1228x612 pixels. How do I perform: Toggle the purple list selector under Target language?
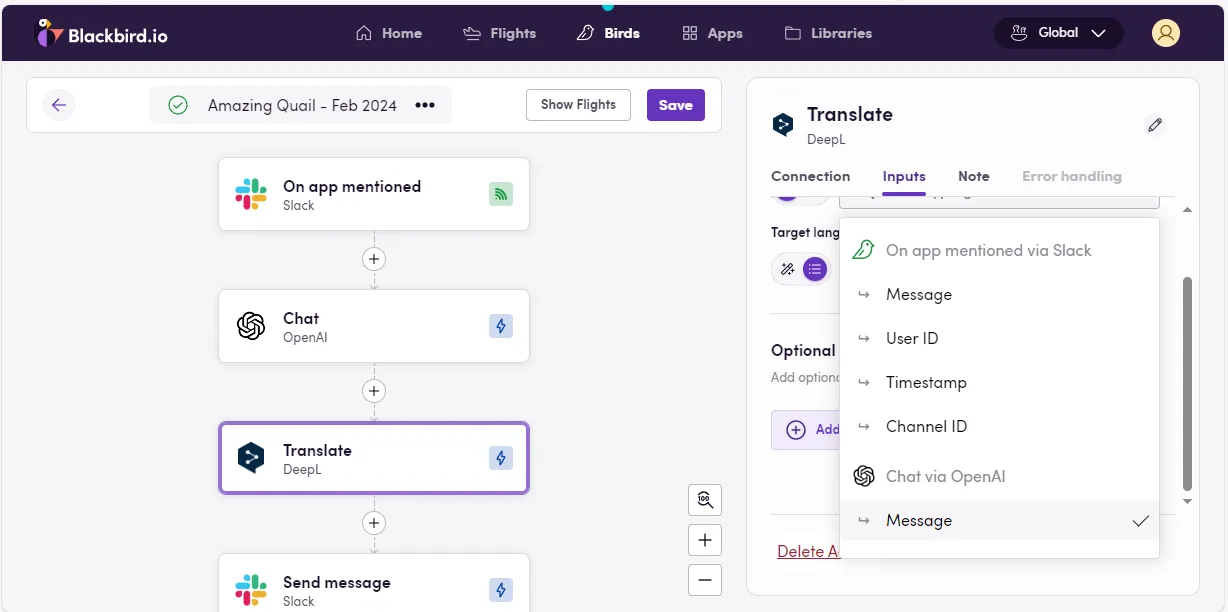[x=815, y=268]
